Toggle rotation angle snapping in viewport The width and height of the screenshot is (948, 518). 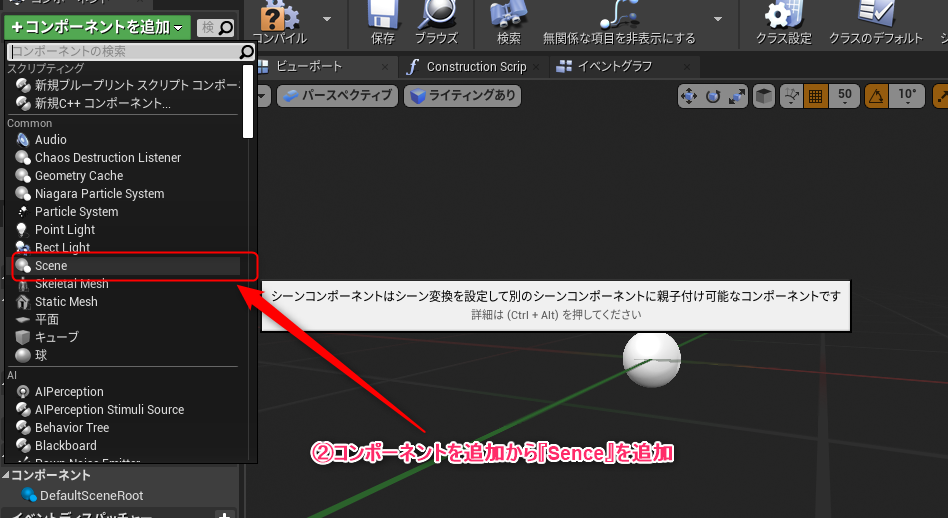(x=875, y=97)
